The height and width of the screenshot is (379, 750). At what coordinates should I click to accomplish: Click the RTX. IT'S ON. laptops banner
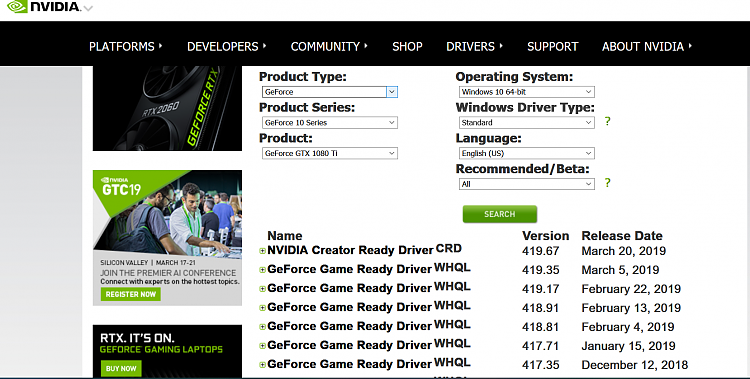pos(167,352)
